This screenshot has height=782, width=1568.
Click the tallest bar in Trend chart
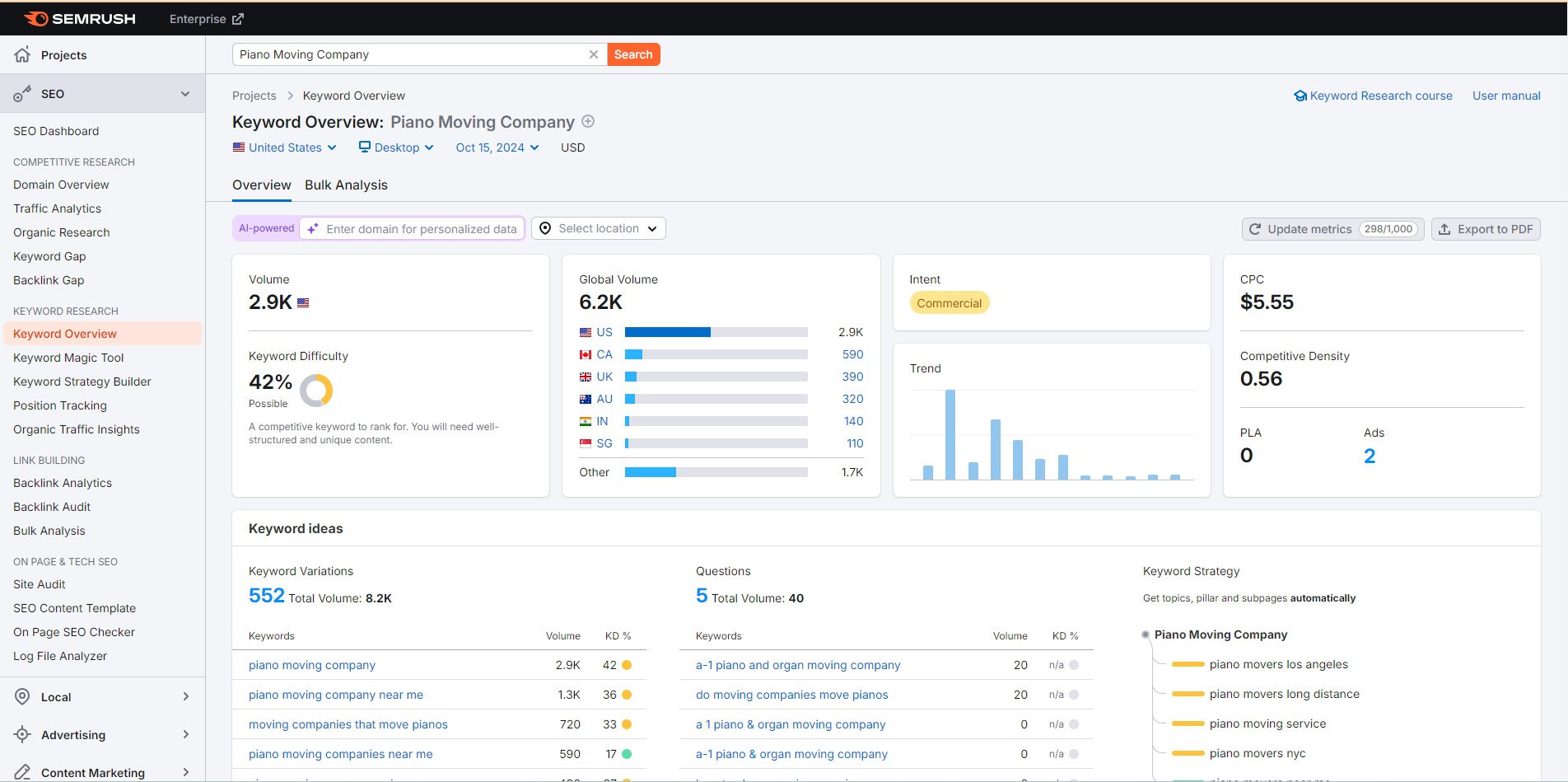tap(950, 434)
